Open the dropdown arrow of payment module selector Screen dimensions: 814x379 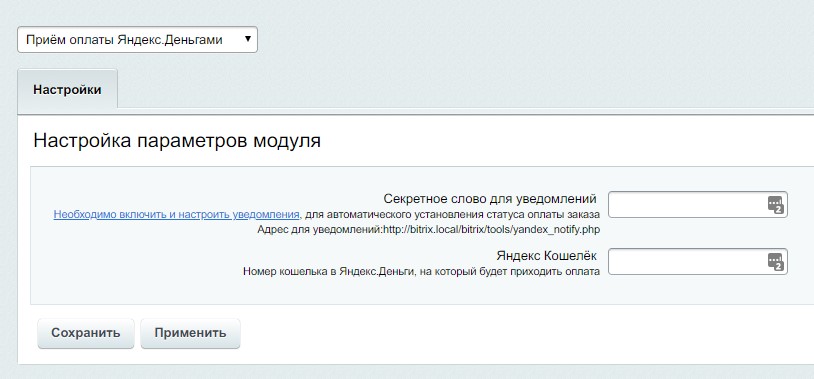click(248, 39)
